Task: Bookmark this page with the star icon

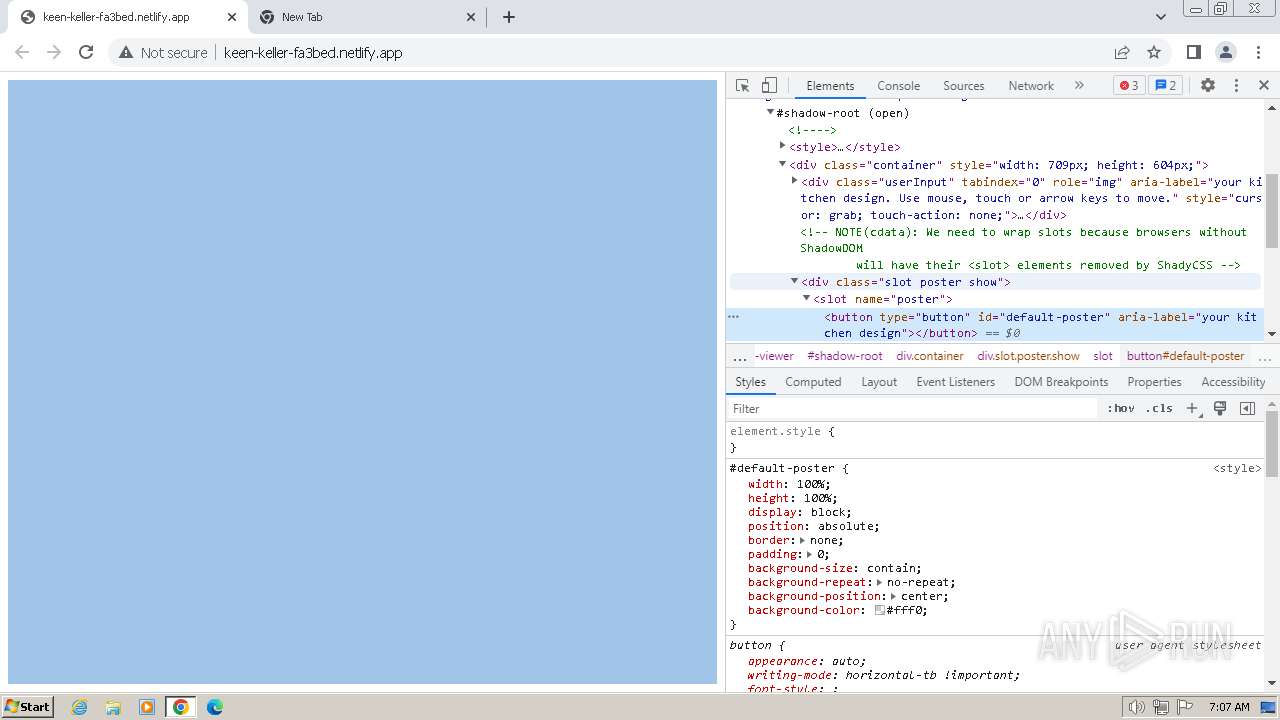Action: [1154, 52]
